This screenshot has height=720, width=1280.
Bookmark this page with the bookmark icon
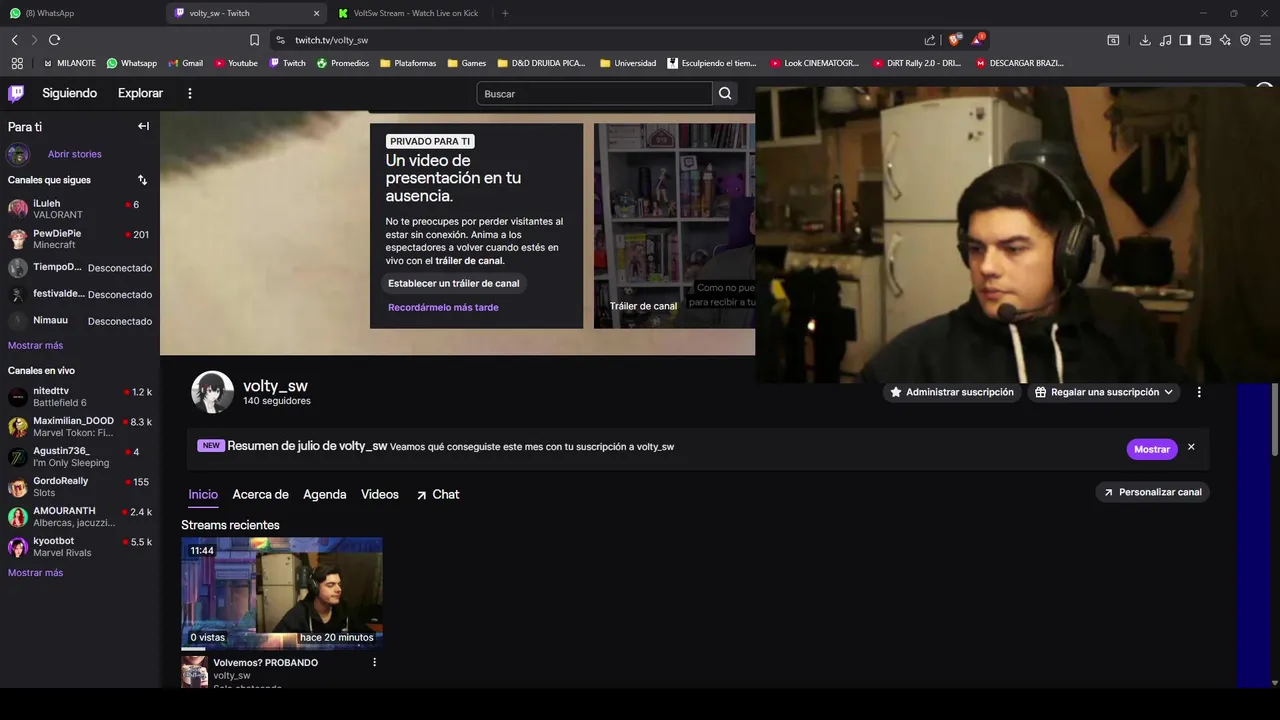click(254, 40)
